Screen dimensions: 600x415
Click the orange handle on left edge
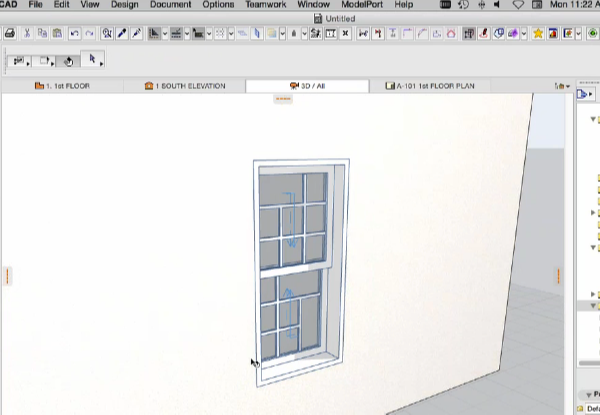(x=7, y=276)
